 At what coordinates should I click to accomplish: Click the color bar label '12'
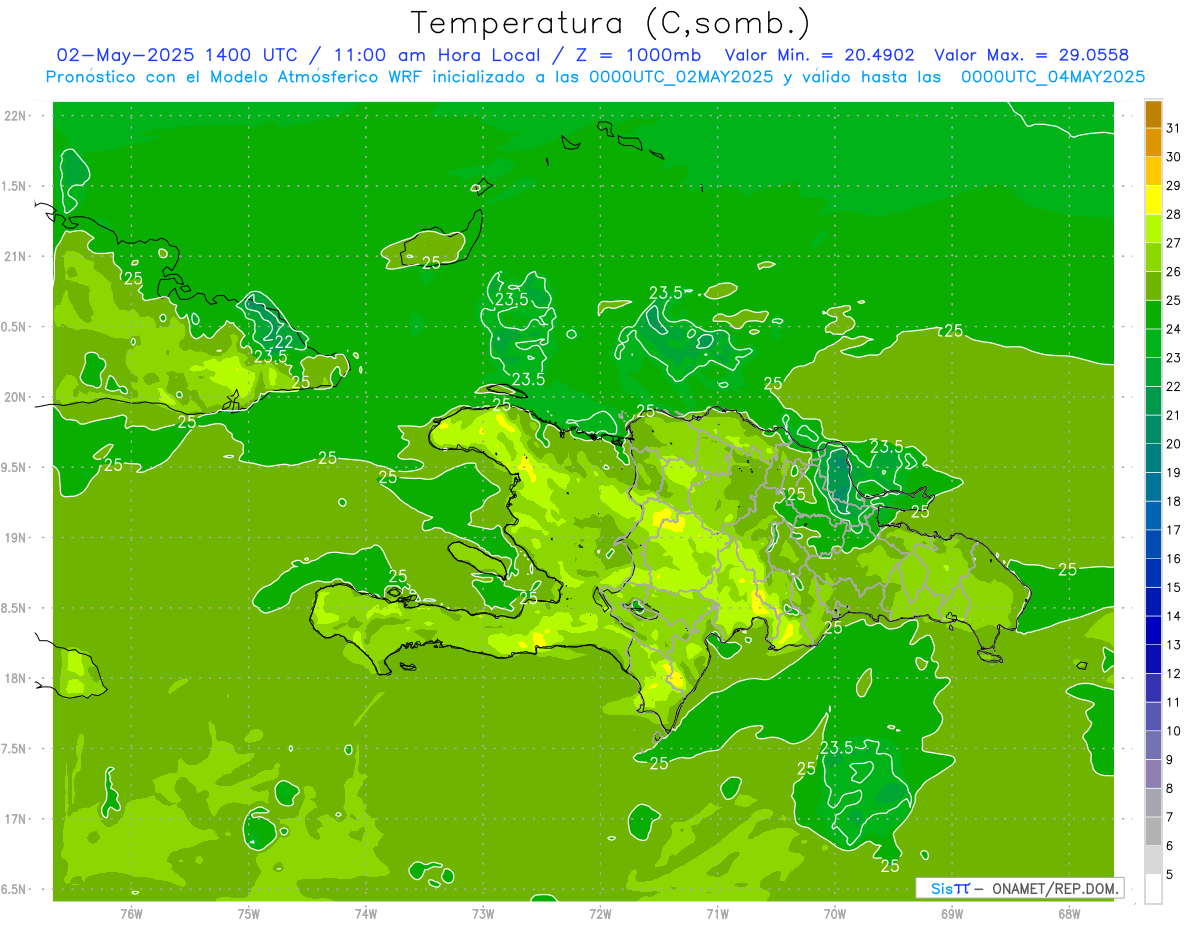[x=1173, y=673]
